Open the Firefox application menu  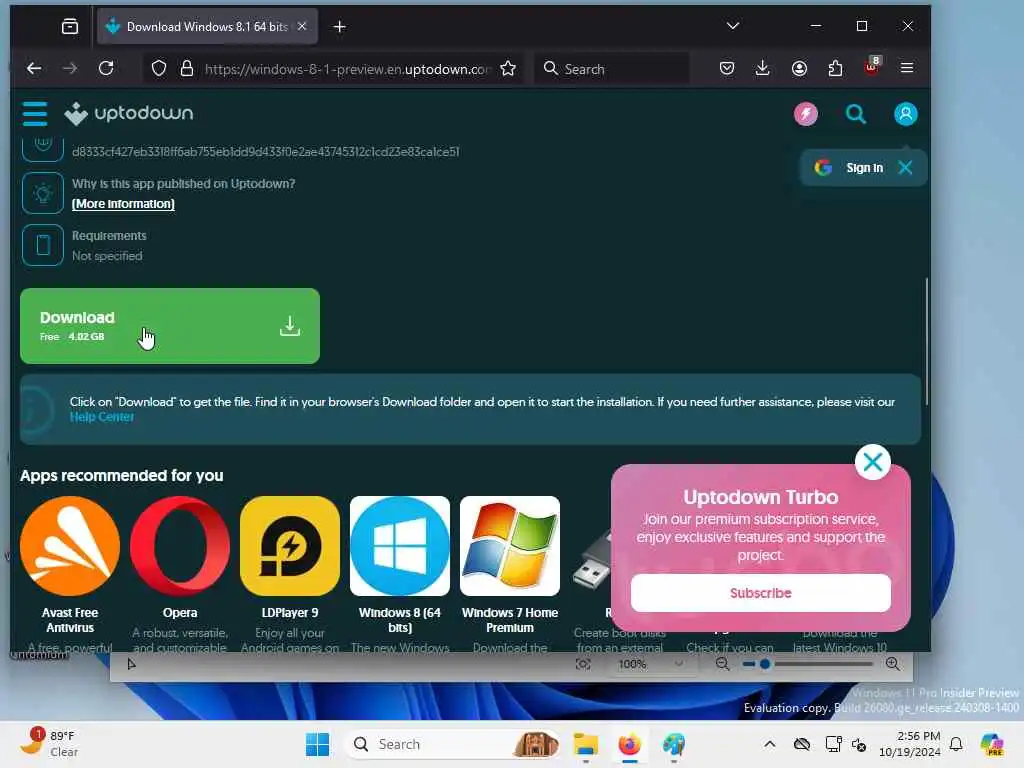[906, 68]
